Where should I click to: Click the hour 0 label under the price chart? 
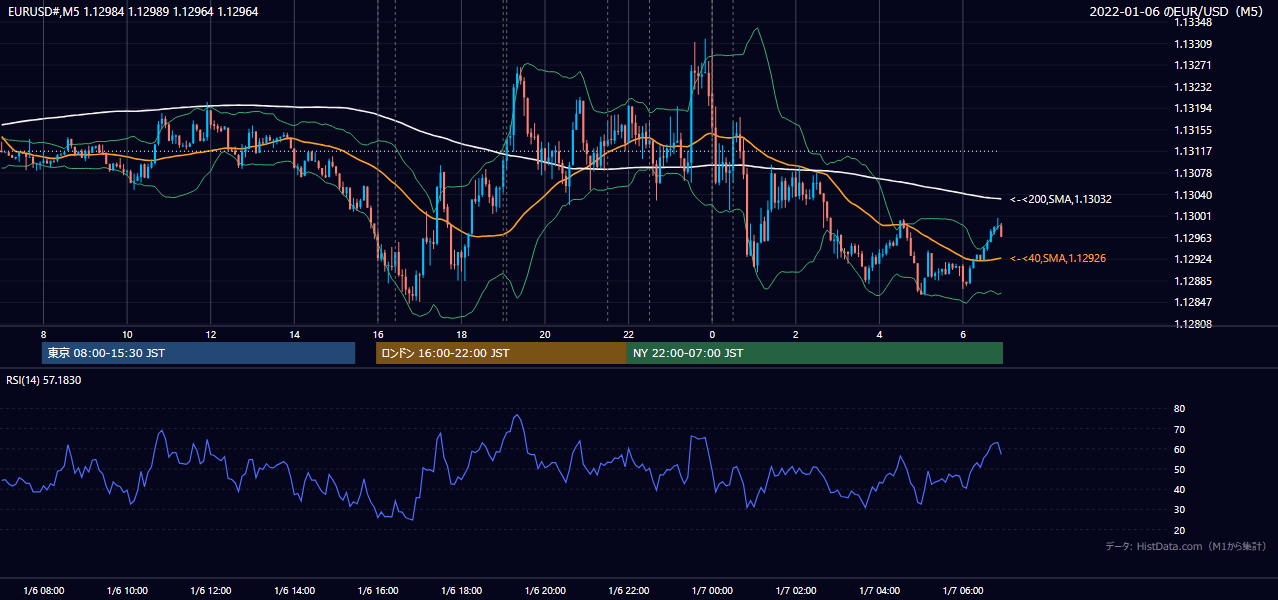click(x=712, y=334)
